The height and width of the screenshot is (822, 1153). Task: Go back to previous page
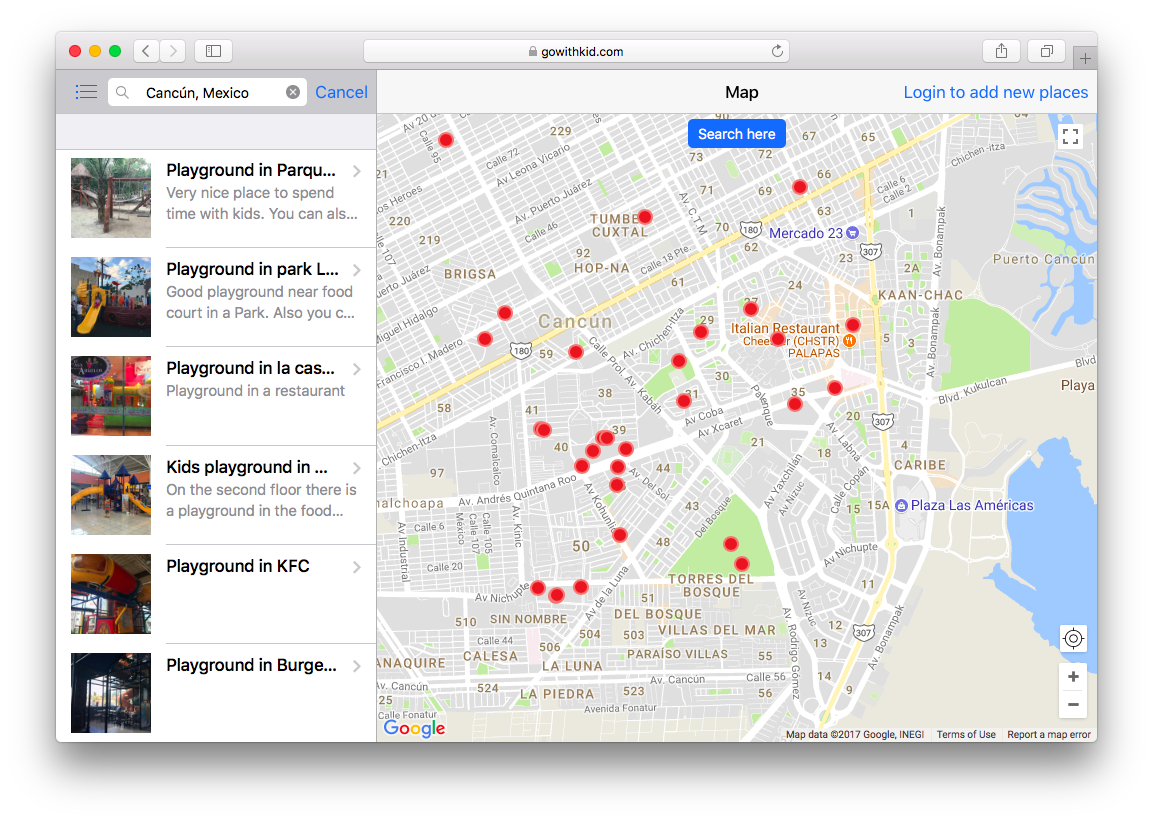click(146, 51)
